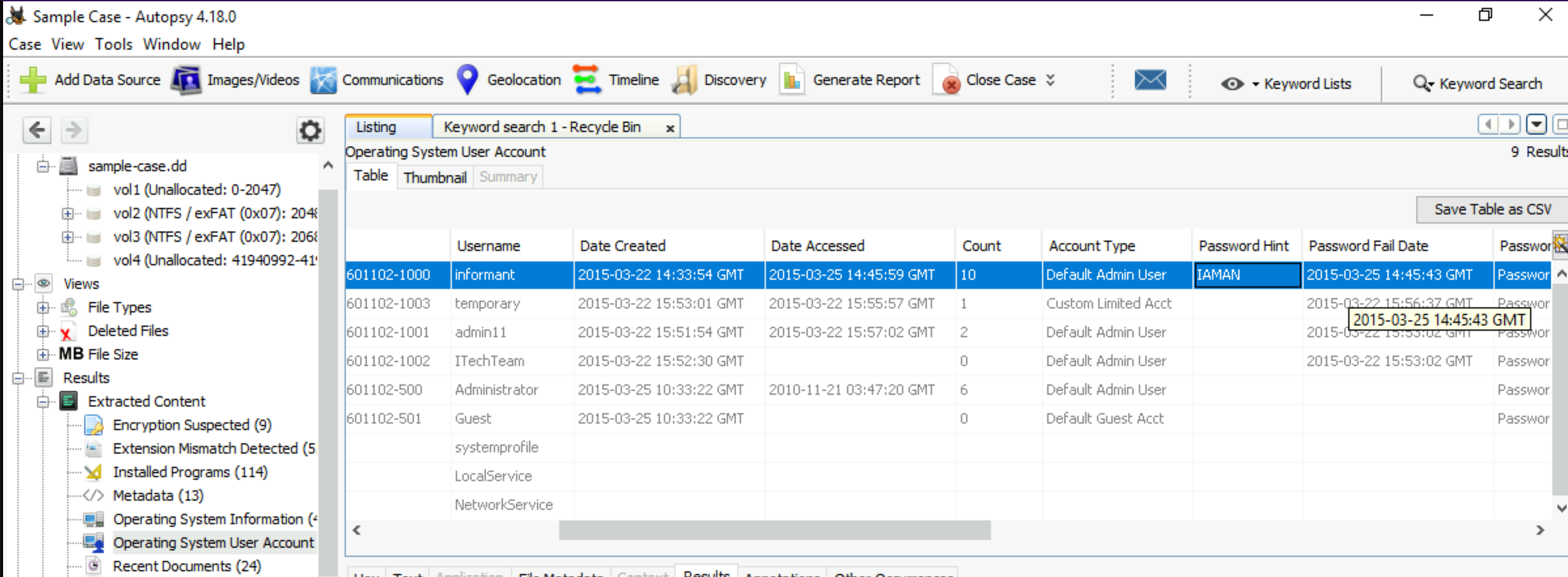Open the Tools menu
Viewport: 1568px width, 577px height.
(x=113, y=44)
